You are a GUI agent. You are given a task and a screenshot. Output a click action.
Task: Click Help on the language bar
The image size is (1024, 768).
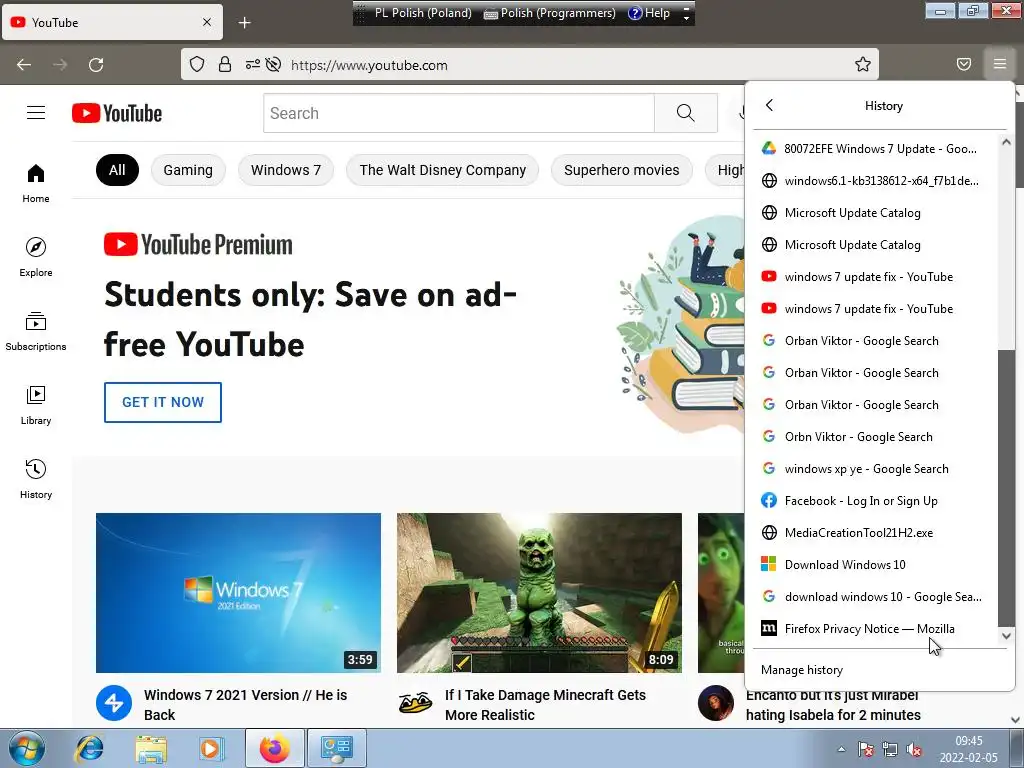pos(649,13)
